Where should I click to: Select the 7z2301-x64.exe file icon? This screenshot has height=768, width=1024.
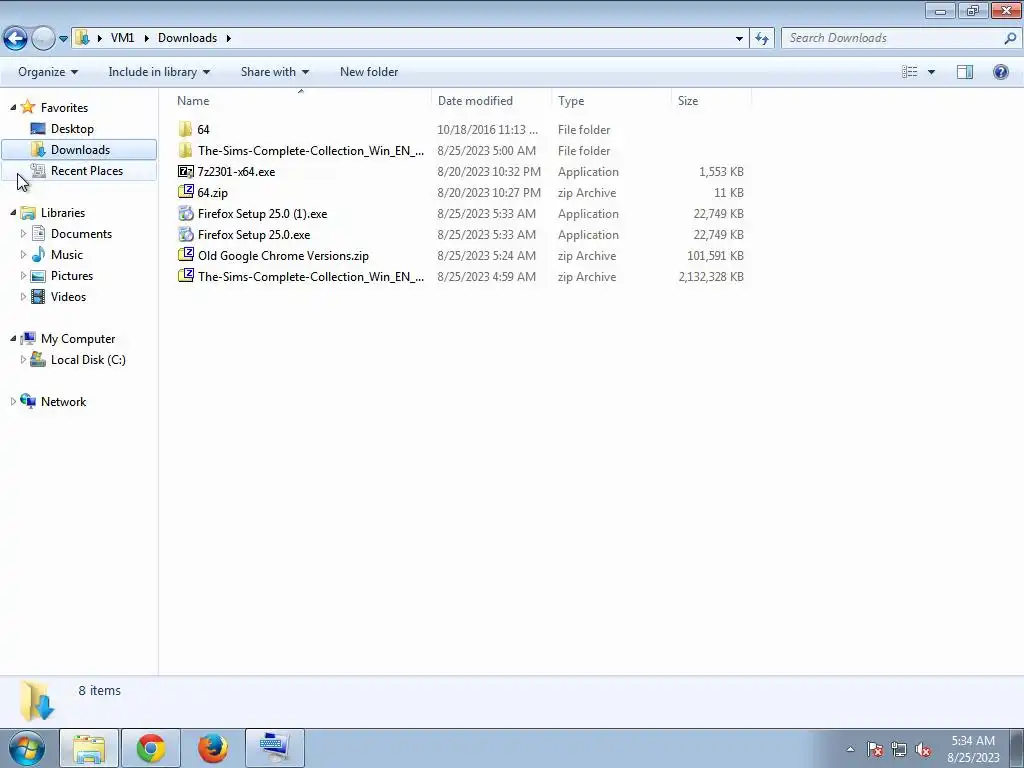[x=185, y=172]
